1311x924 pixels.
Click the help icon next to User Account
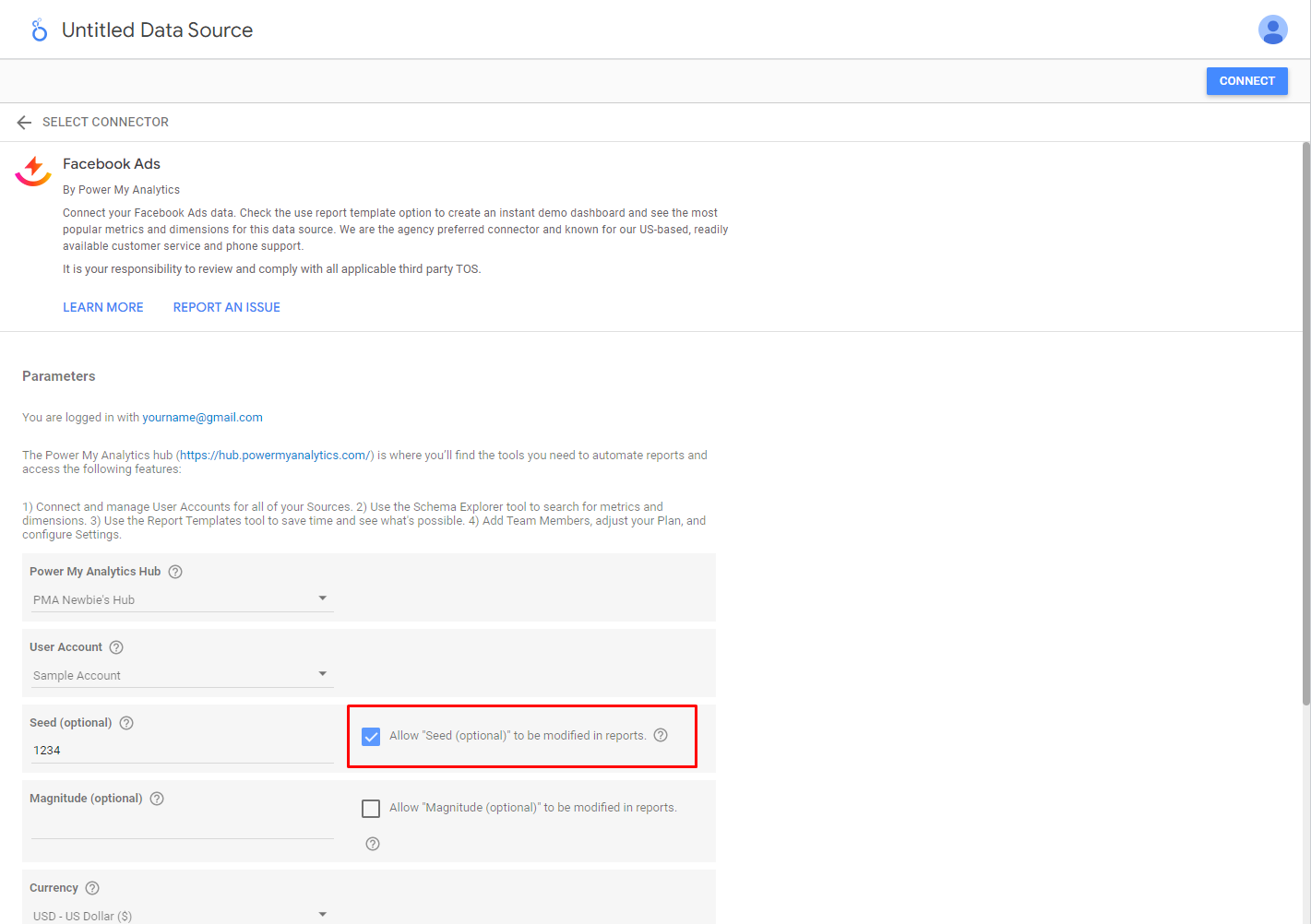point(116,647)
